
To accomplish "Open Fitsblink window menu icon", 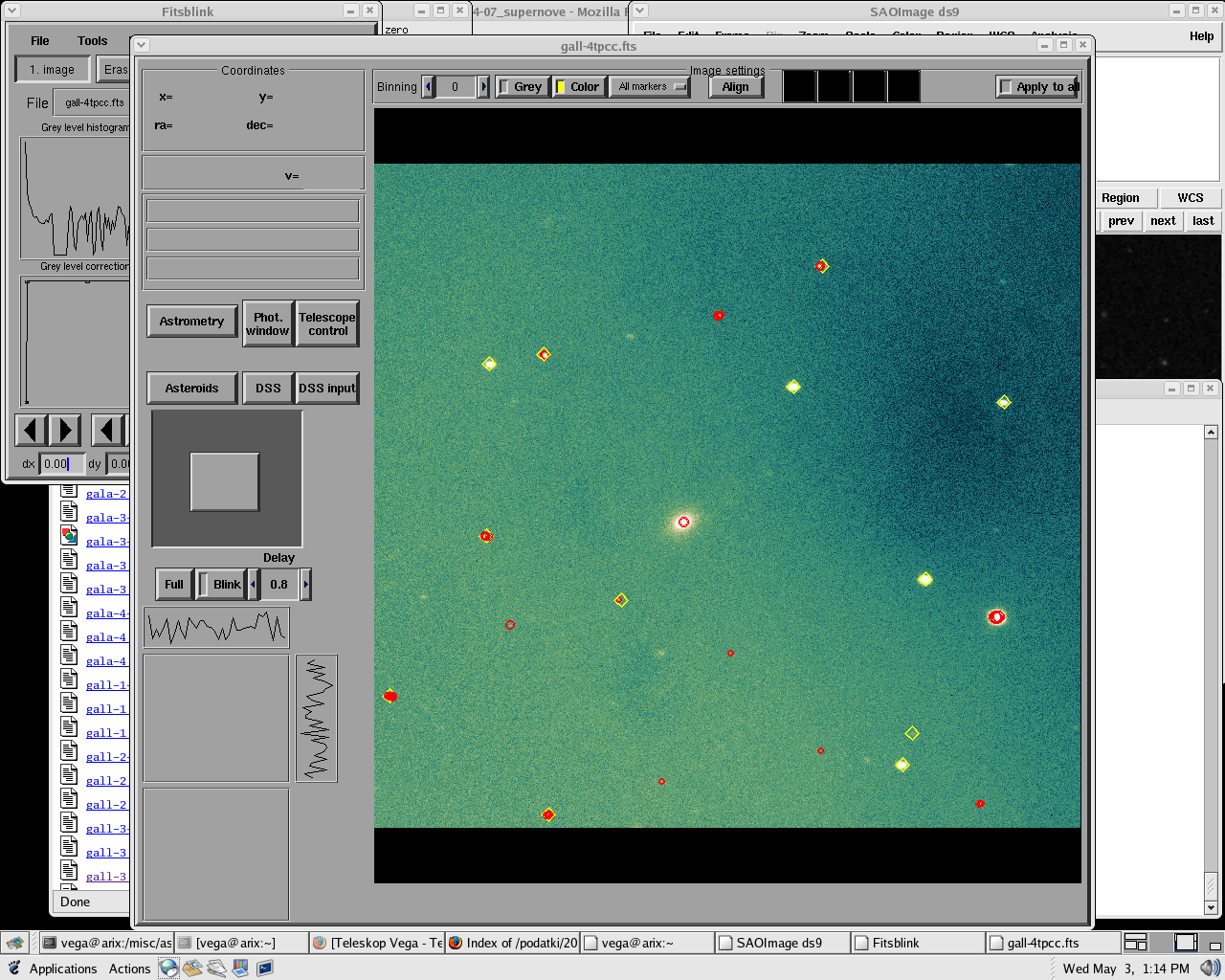I will click(12, 11).
